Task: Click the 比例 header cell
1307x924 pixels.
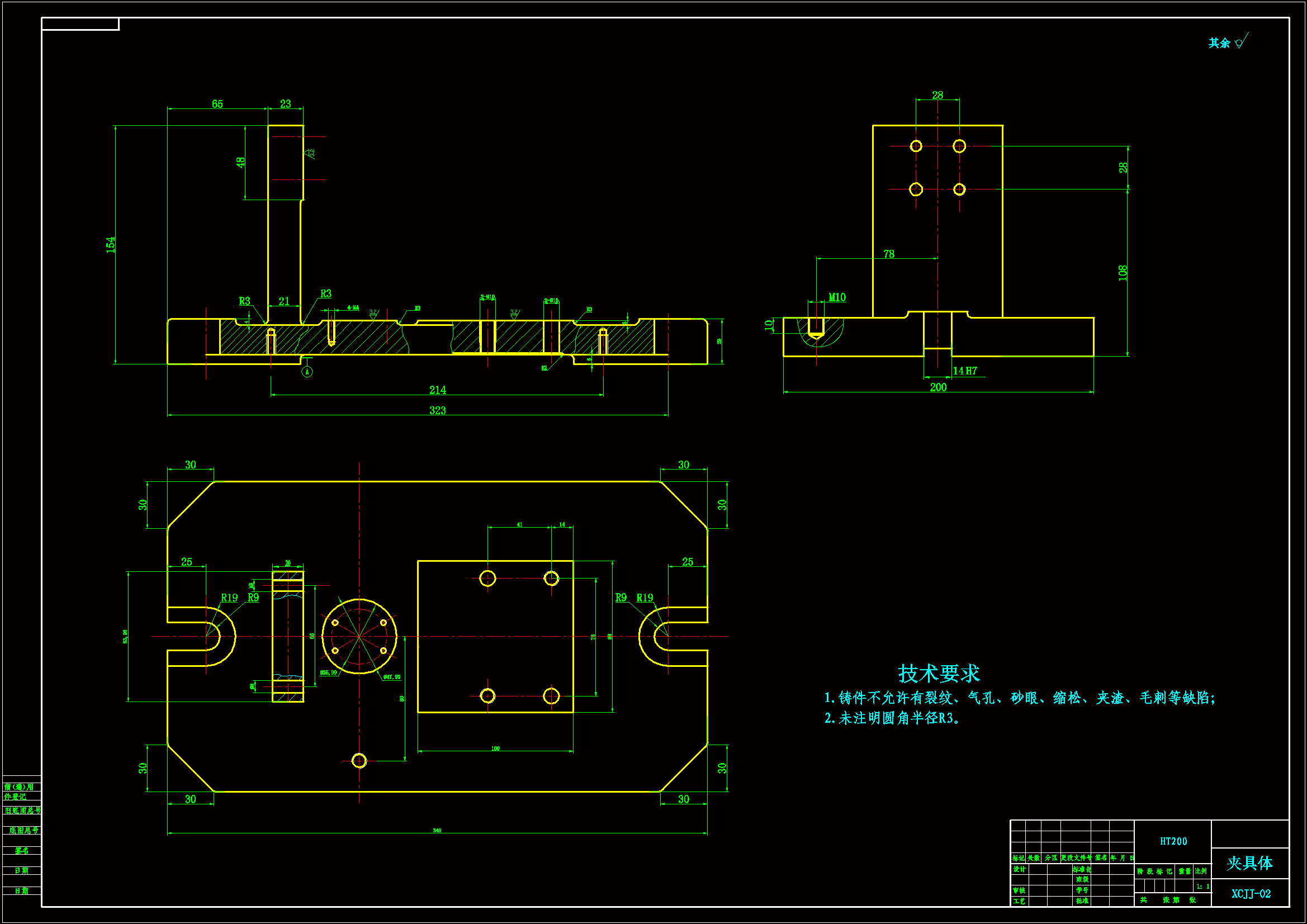Action: pyautogui.click(x=1201, y=871)
